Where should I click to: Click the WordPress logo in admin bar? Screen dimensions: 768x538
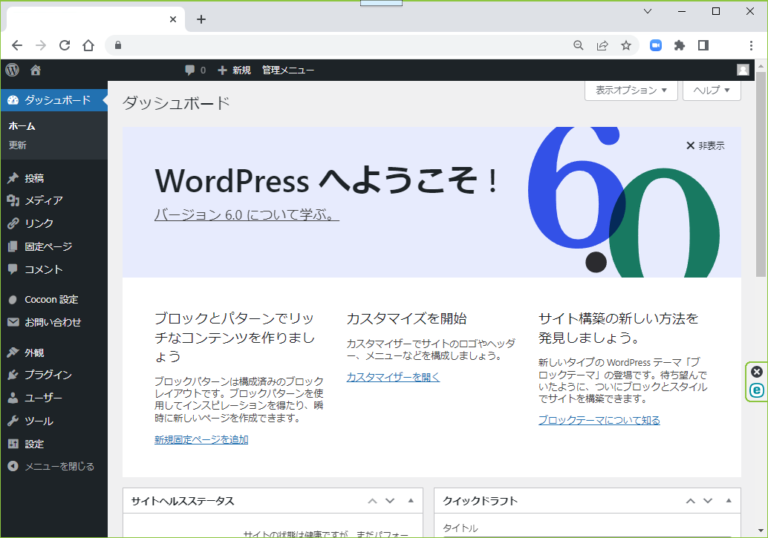(x=13, y=70)
